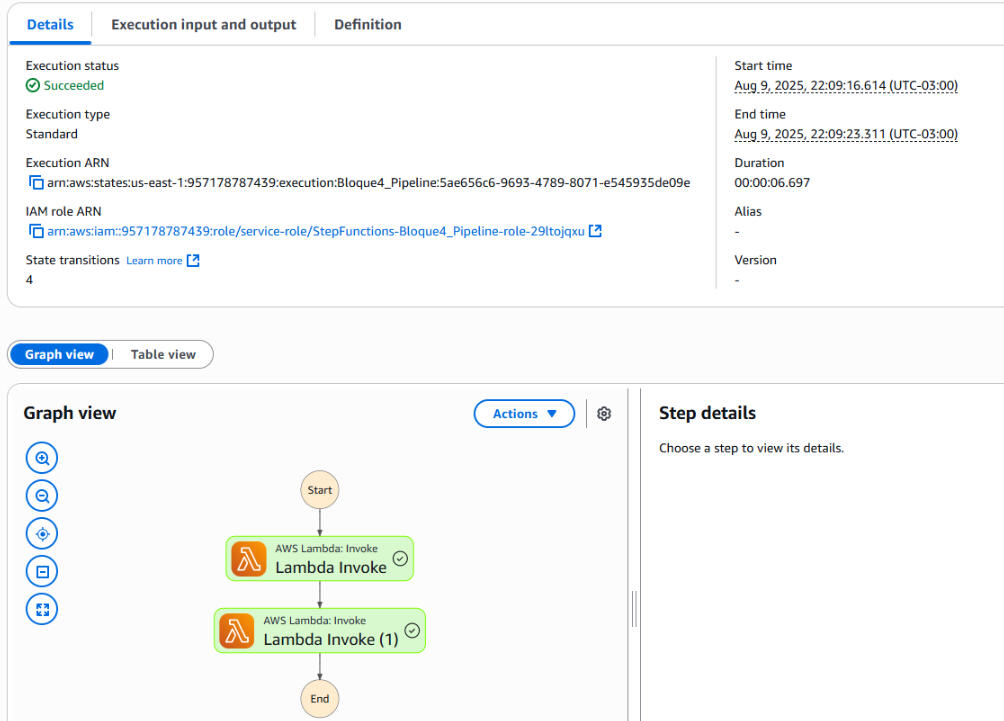The image size is (1004, 721).
Task: Copy the Execution ARN with the copy icon
Action: click(36, 183)
